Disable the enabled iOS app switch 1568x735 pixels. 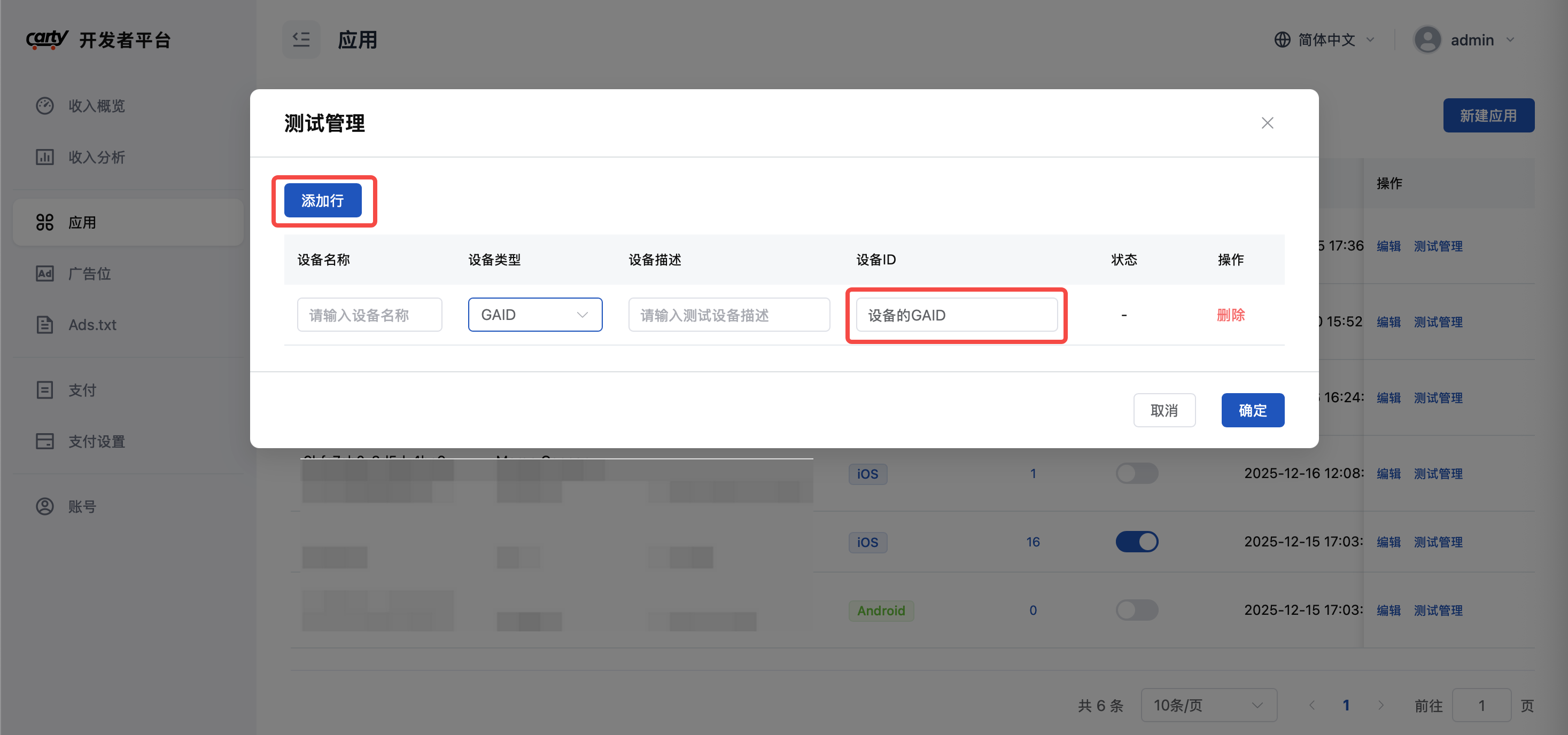pos(1136,542)
